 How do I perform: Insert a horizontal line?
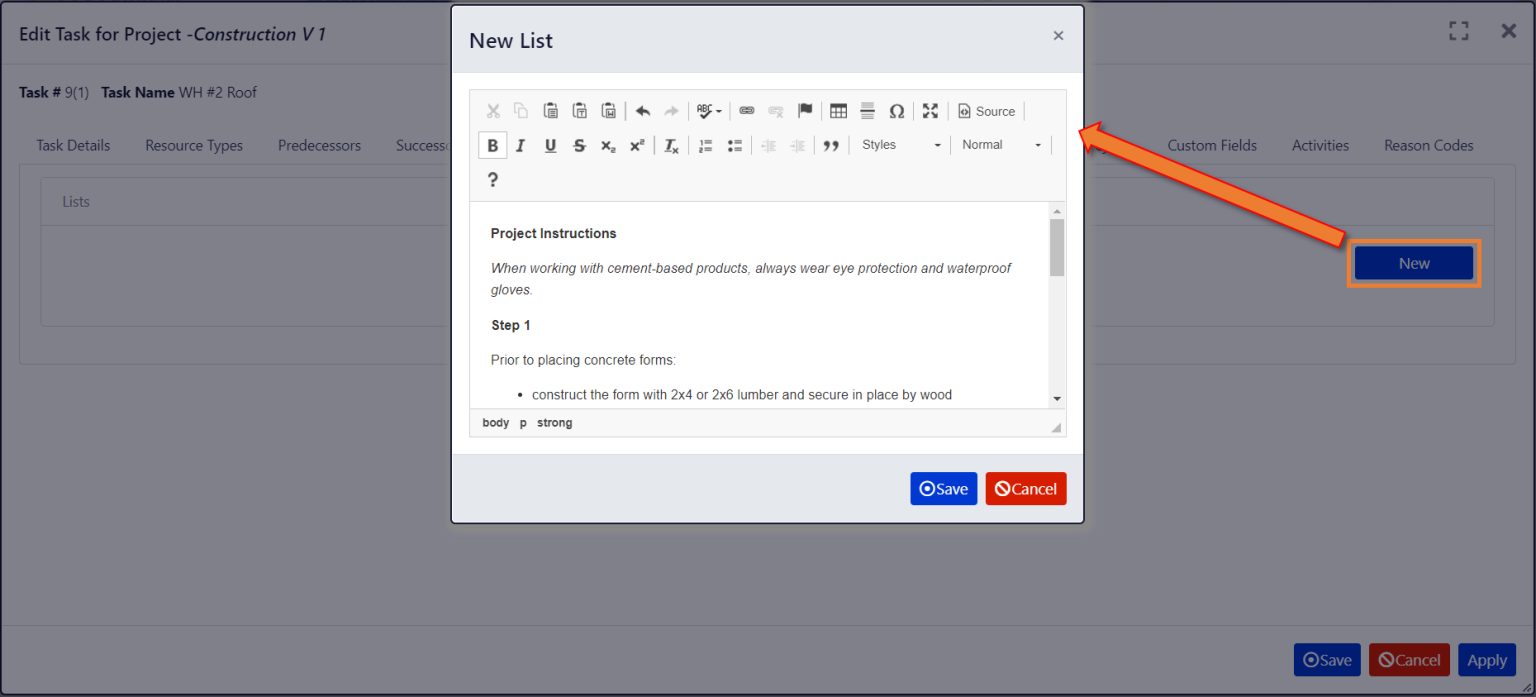click(x=867, y=111)
